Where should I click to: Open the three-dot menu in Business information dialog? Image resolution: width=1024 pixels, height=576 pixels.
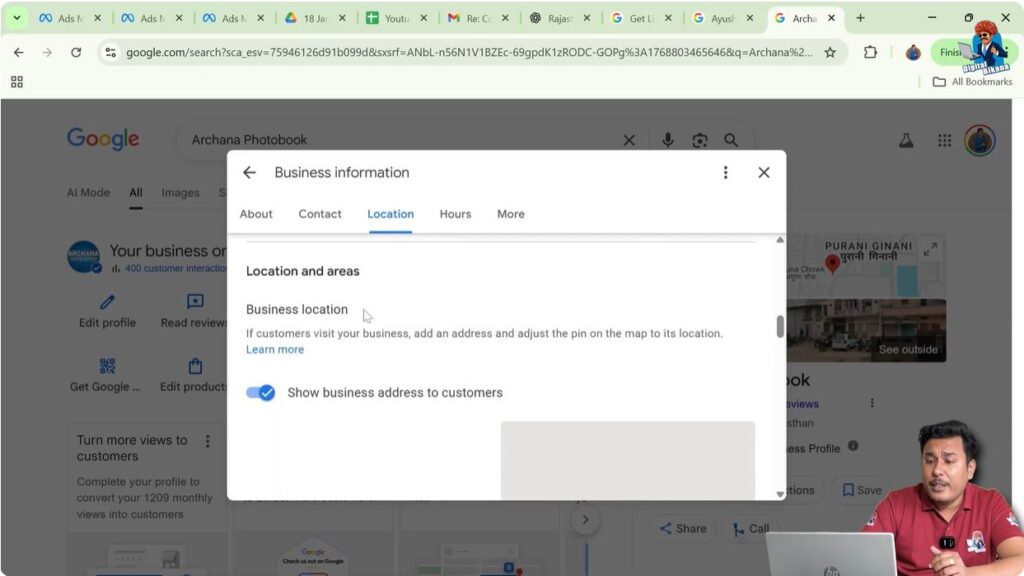(725, 172)
